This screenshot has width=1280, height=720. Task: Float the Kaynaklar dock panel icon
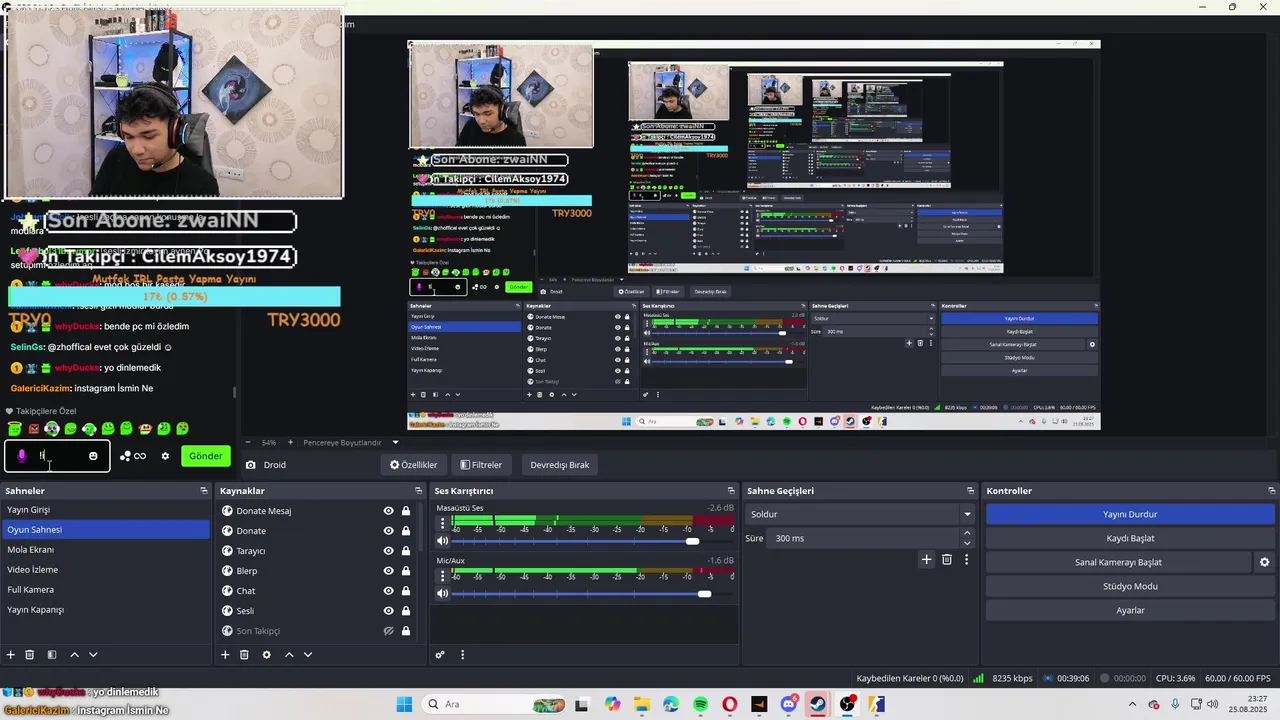419,491
